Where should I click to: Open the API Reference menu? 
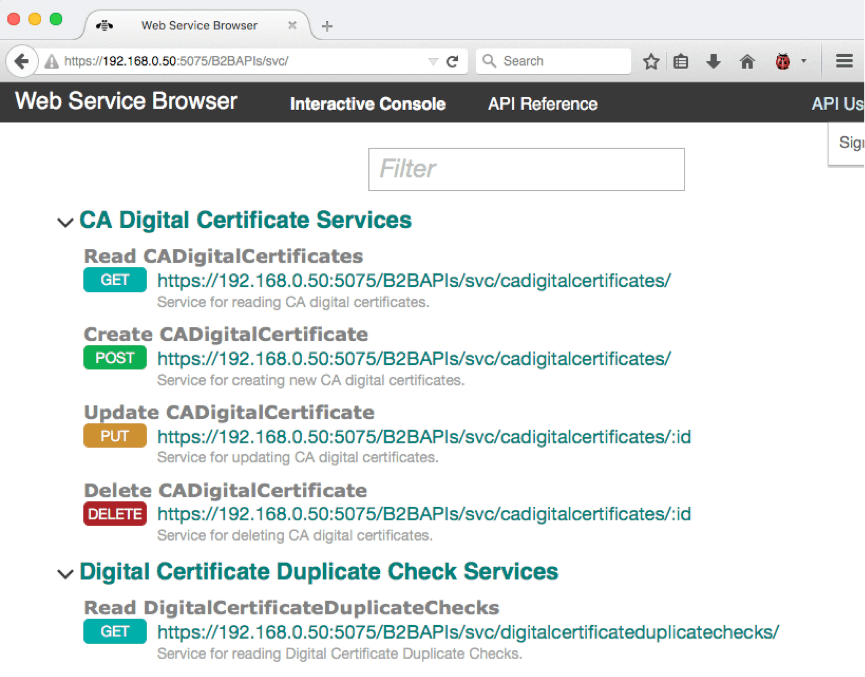[542, 104]
